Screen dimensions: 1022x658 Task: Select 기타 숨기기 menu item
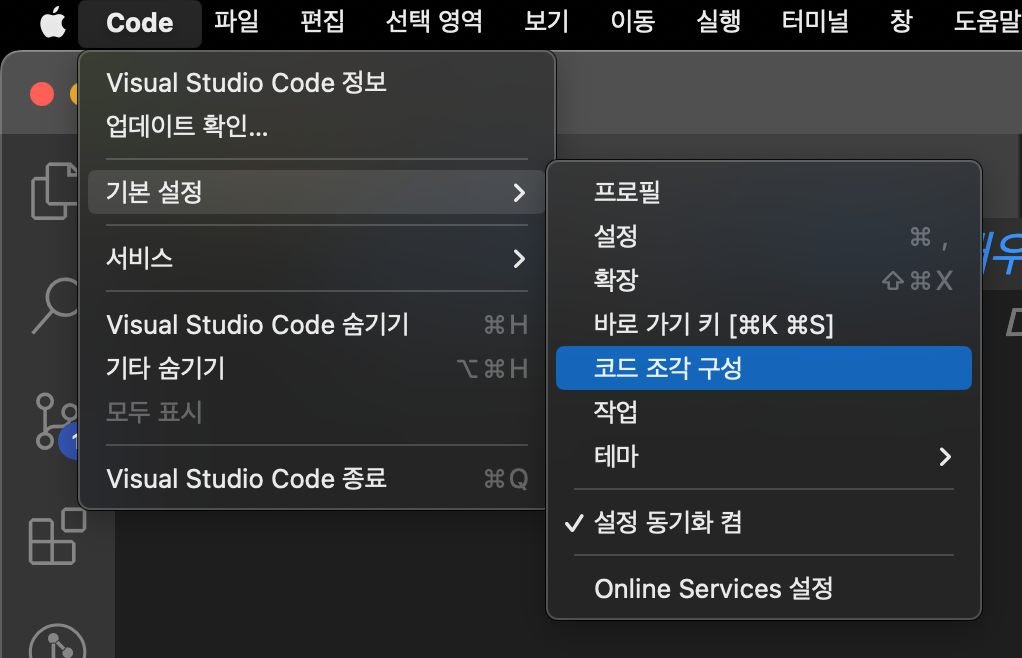(317, 368)
